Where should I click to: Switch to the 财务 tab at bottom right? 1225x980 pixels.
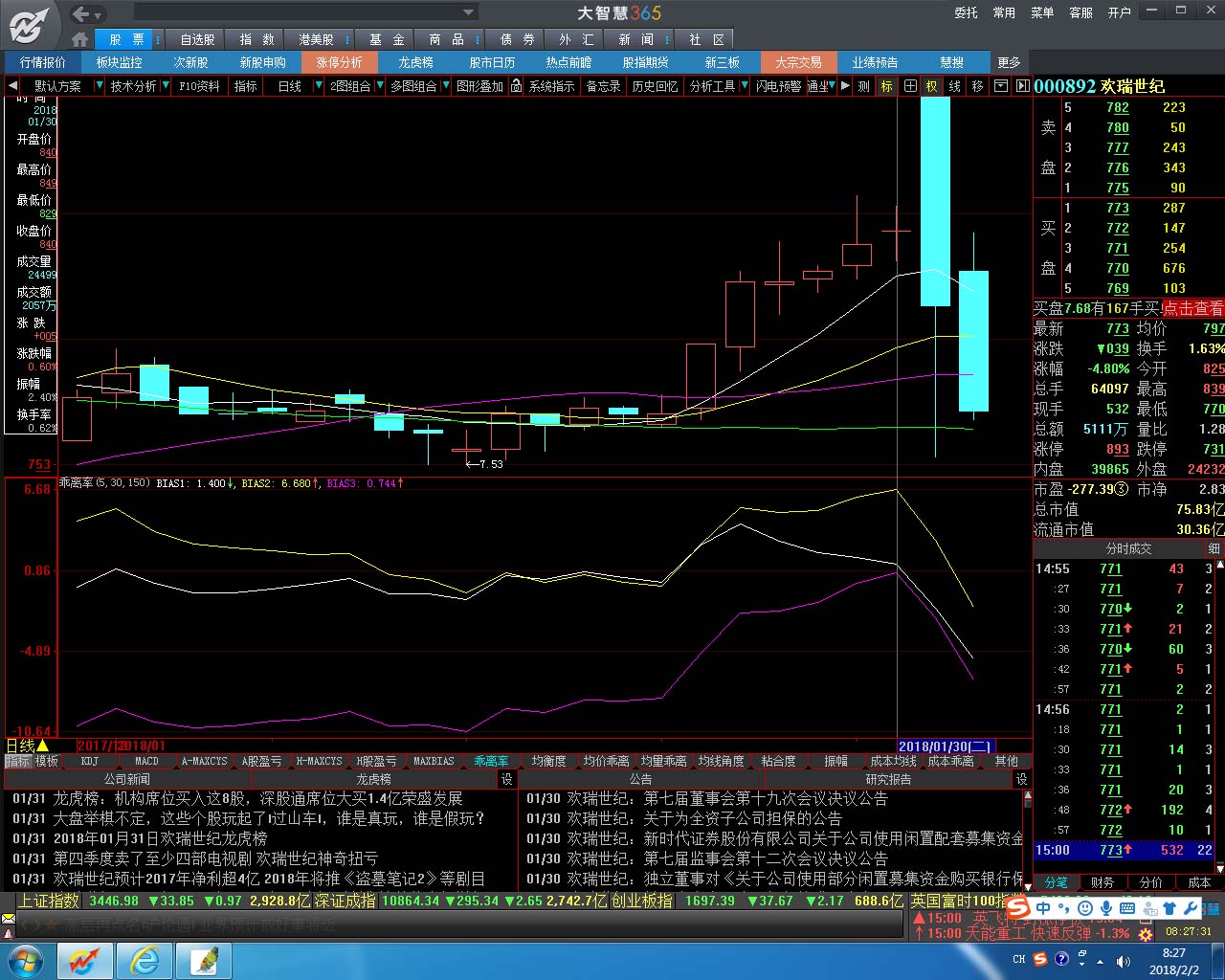coord(1102,882)
